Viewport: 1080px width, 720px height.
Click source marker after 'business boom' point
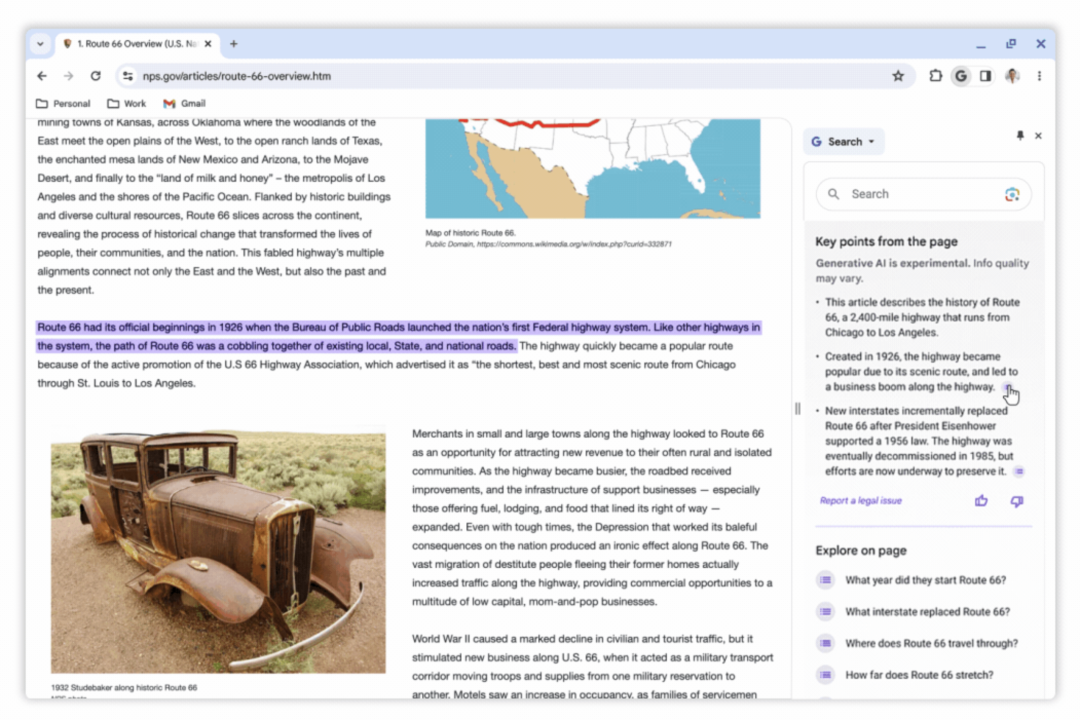tap(1008, 387)
